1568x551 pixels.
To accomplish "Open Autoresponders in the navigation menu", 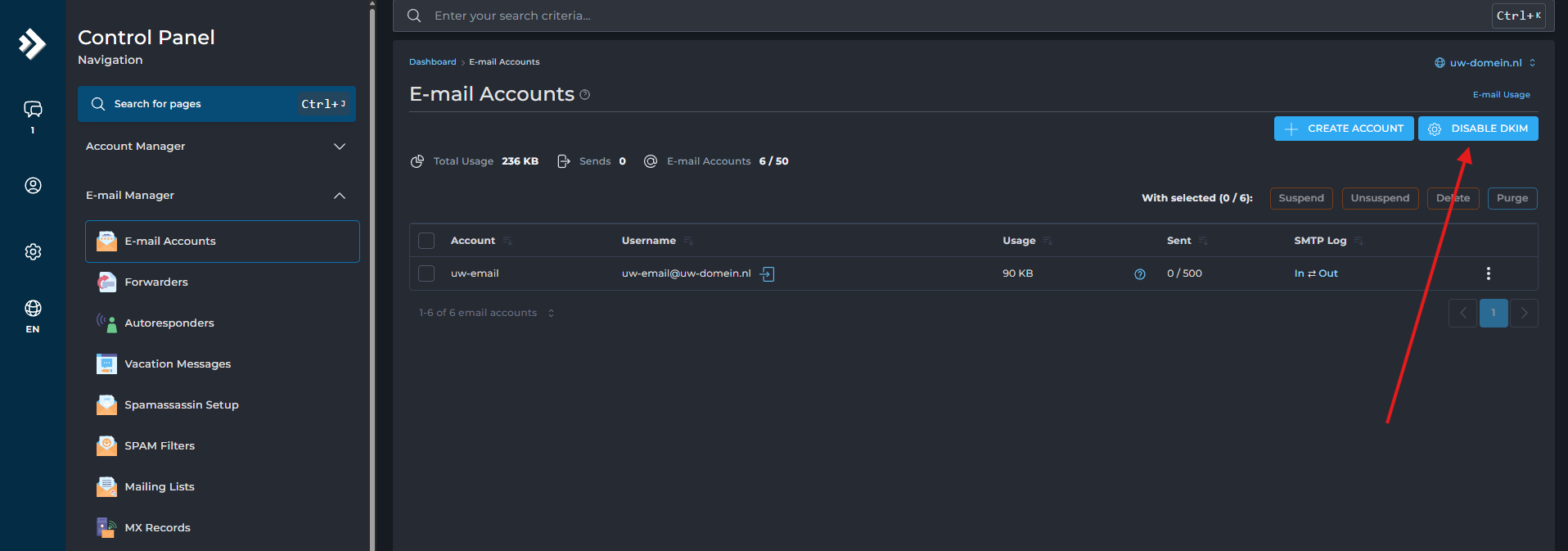I will coord(223,323).
